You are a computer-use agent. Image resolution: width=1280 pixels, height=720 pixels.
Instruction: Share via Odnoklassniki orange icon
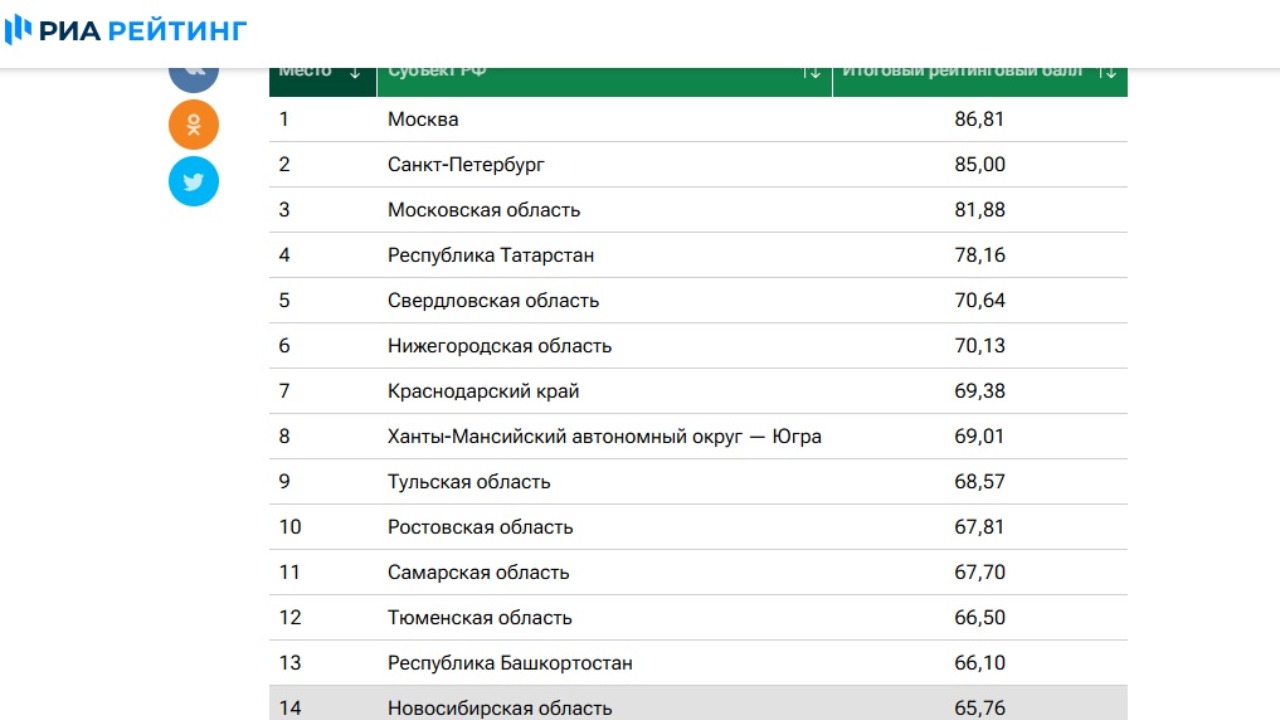(193, 125)
